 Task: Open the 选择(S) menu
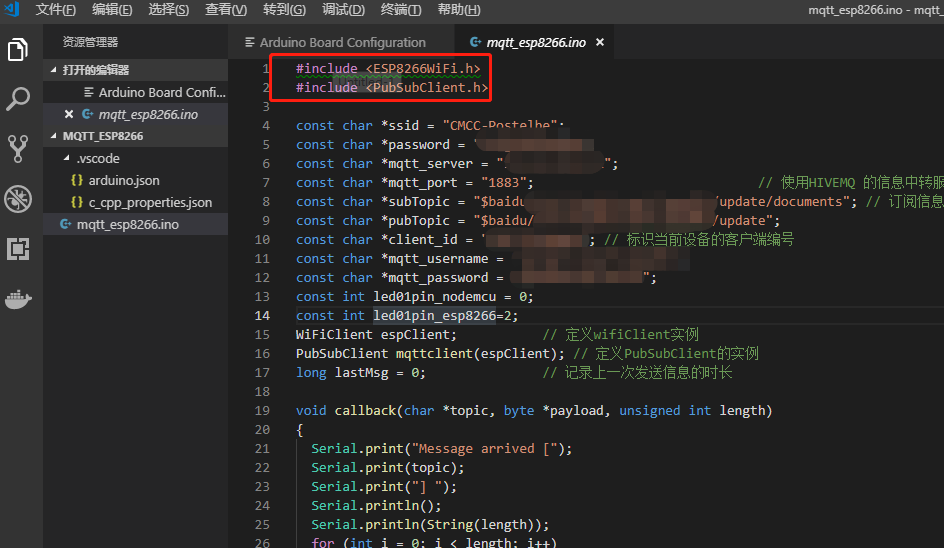pos(169,10)
